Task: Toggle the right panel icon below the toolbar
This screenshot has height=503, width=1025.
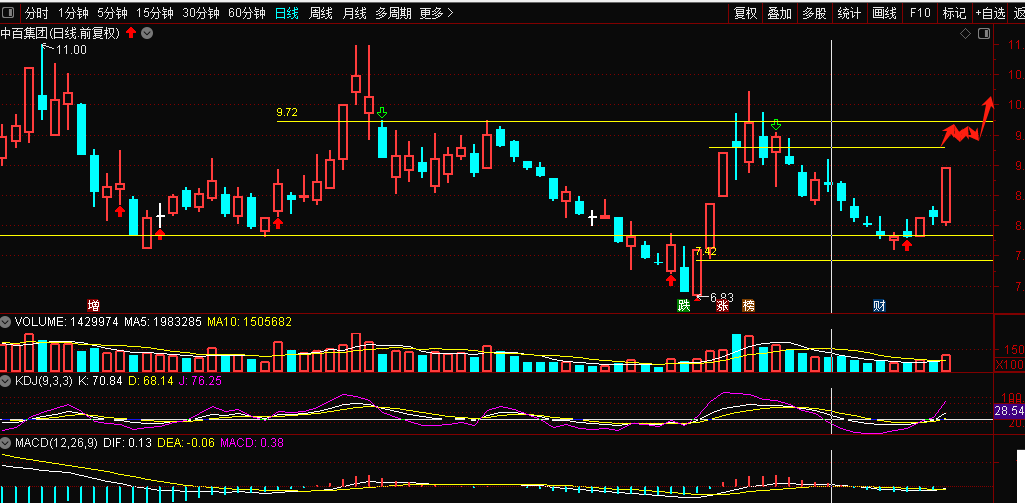Action: (x=984, y=33)
